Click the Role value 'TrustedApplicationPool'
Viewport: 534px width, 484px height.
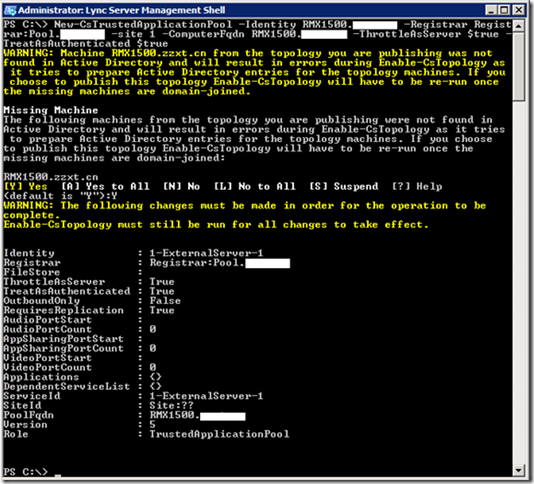coord(219,434)
